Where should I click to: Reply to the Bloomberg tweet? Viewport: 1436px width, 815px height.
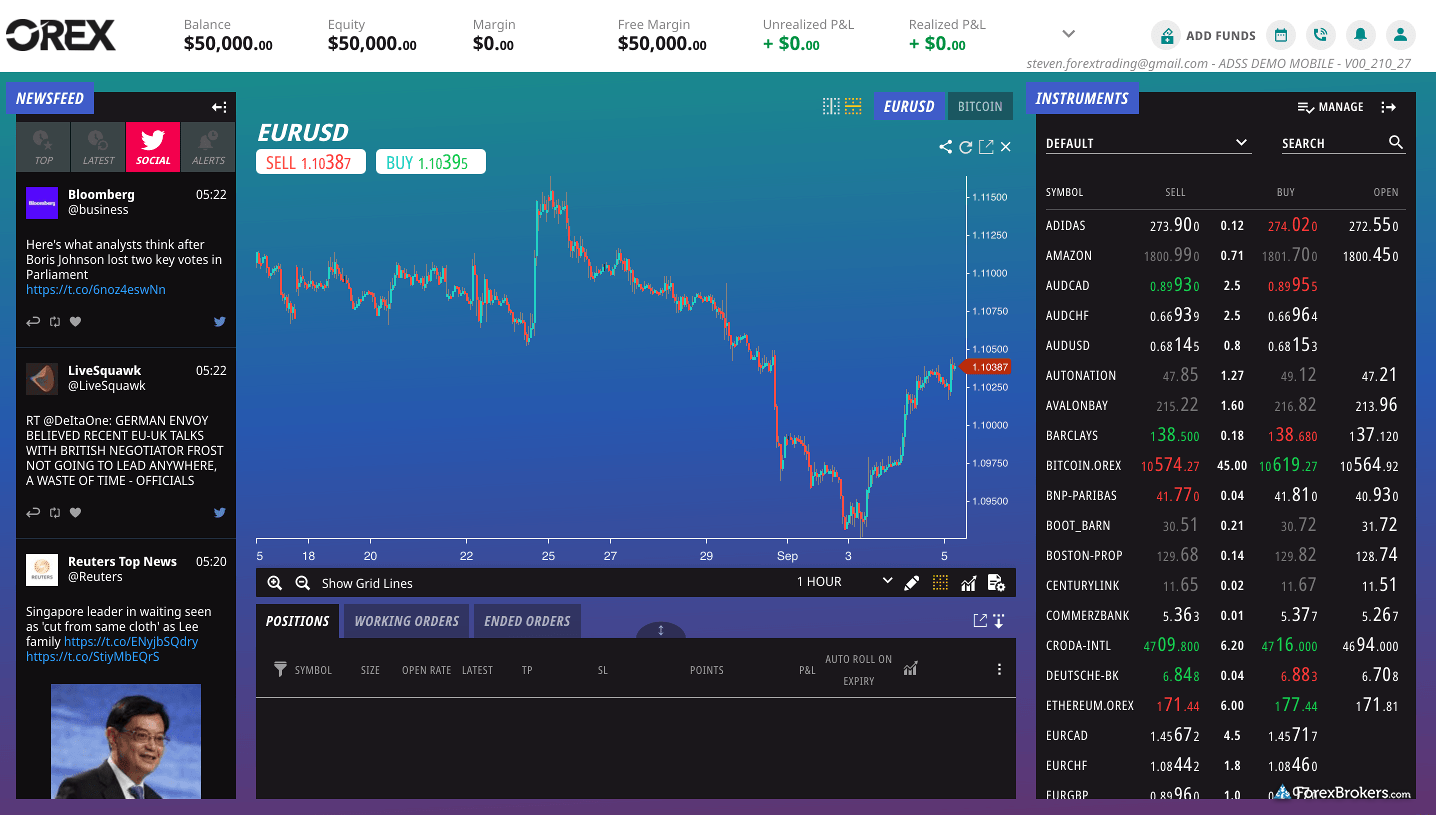point(33,322)
